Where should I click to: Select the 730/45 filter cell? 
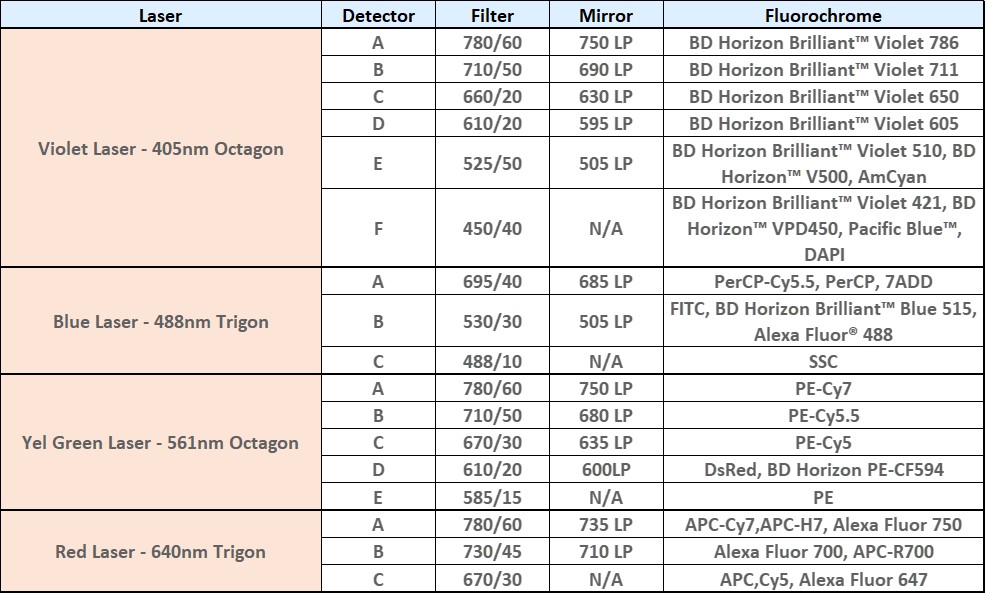(x=492, y=552)
